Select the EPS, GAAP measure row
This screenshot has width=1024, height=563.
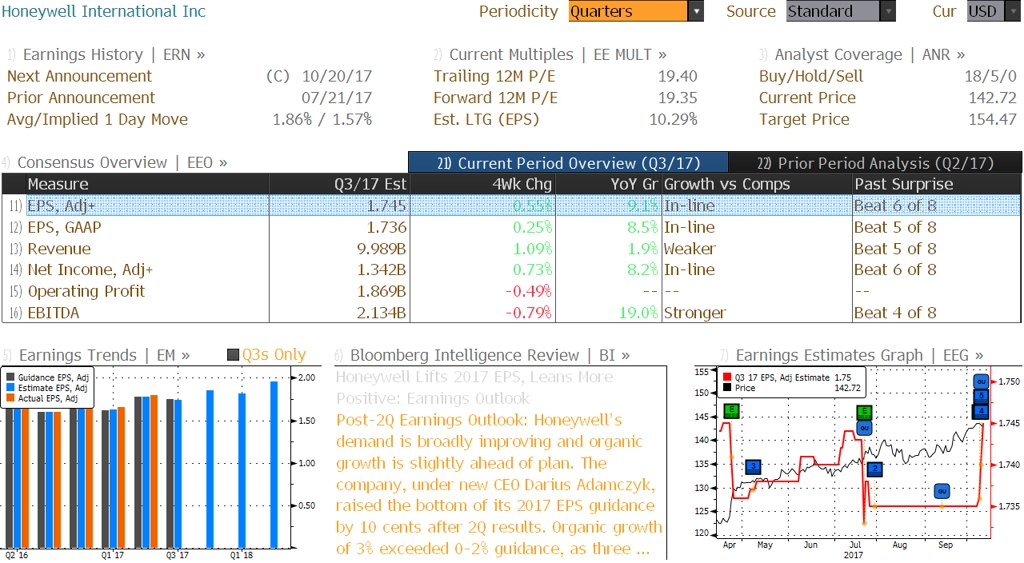pos(511,227)
